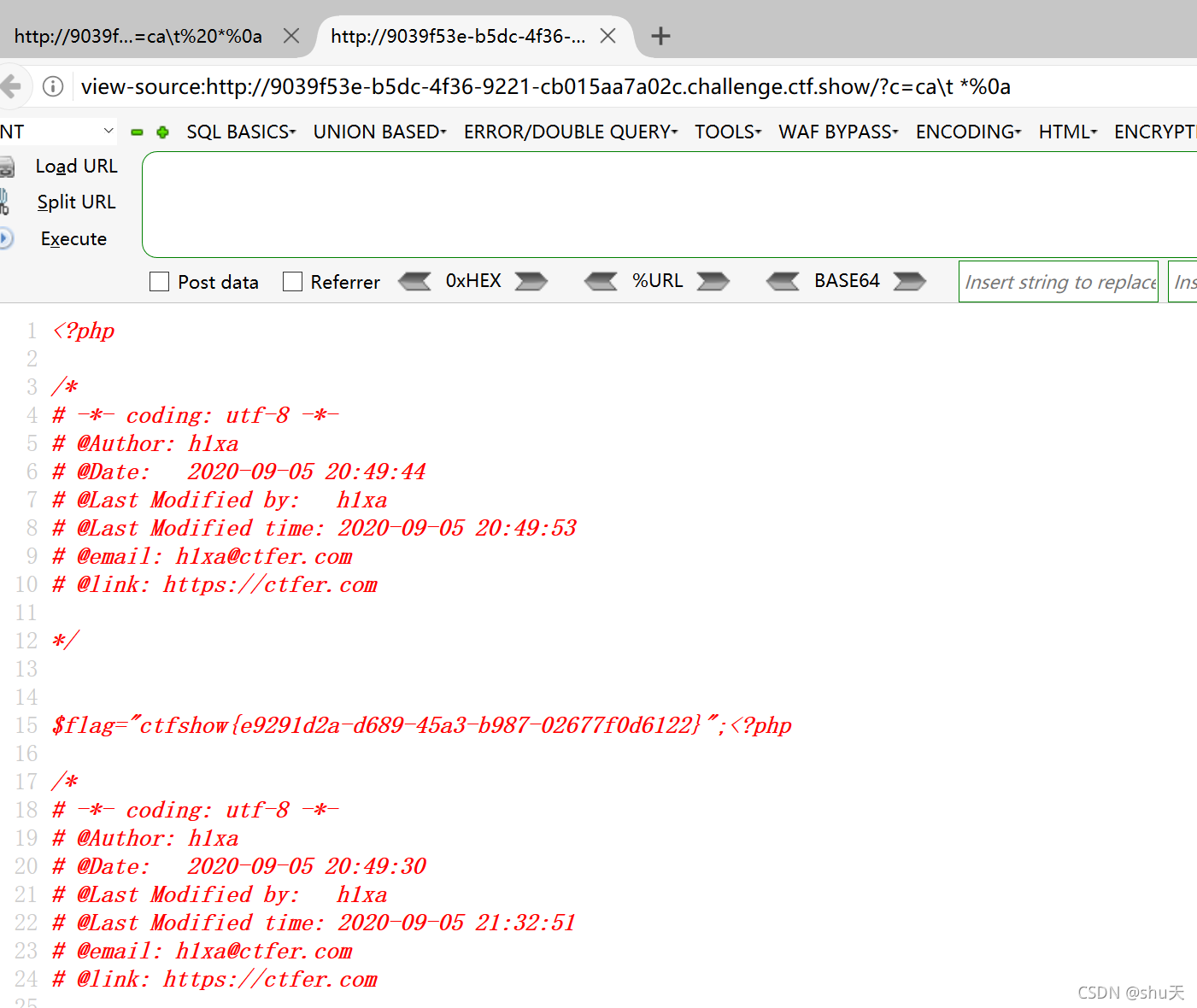This screenshot has width=1197, height=1008.
Task: Enable the Referrer checkbox
Action: (x=292, y=282)
